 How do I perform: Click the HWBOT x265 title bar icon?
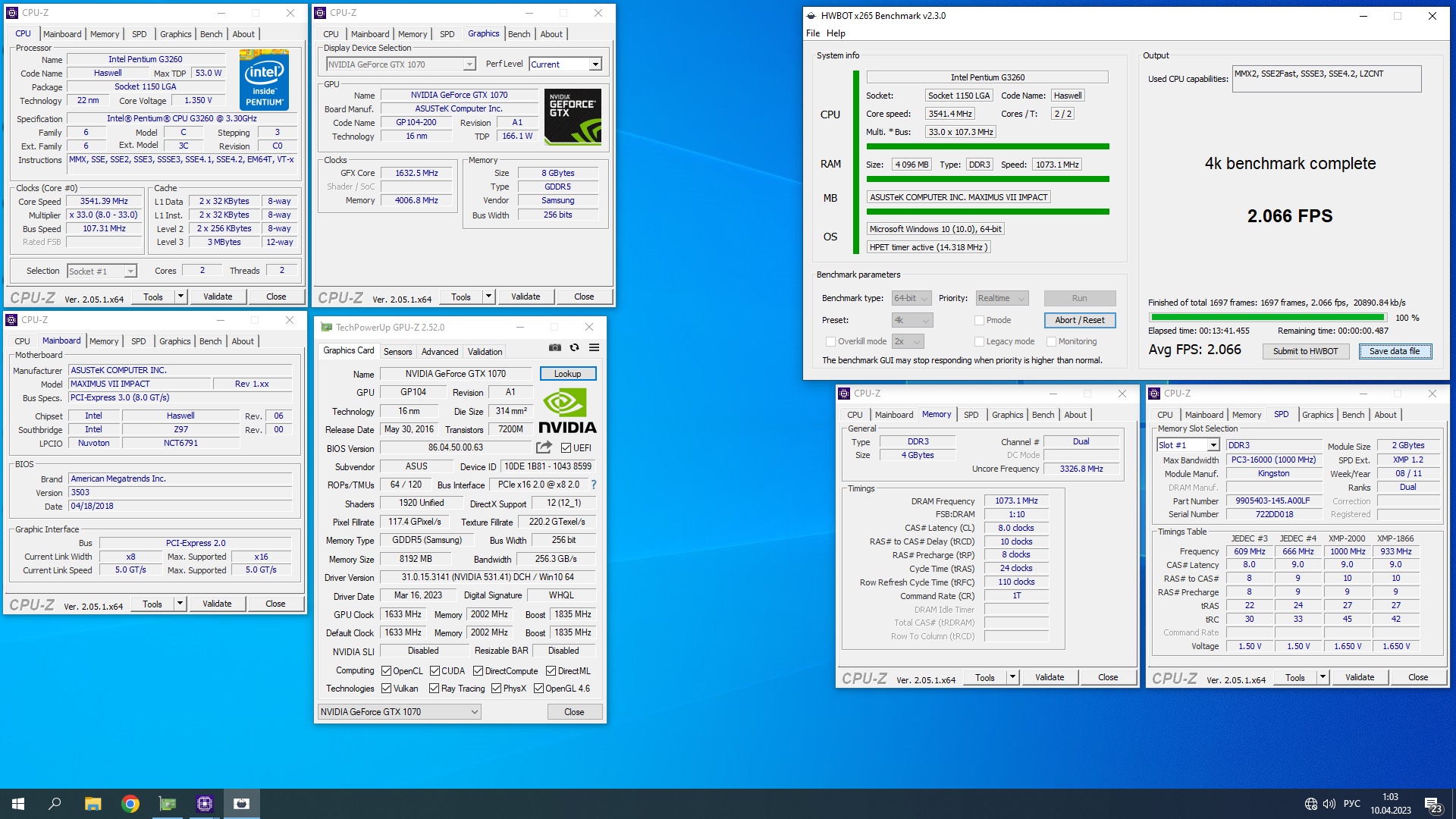811,15
